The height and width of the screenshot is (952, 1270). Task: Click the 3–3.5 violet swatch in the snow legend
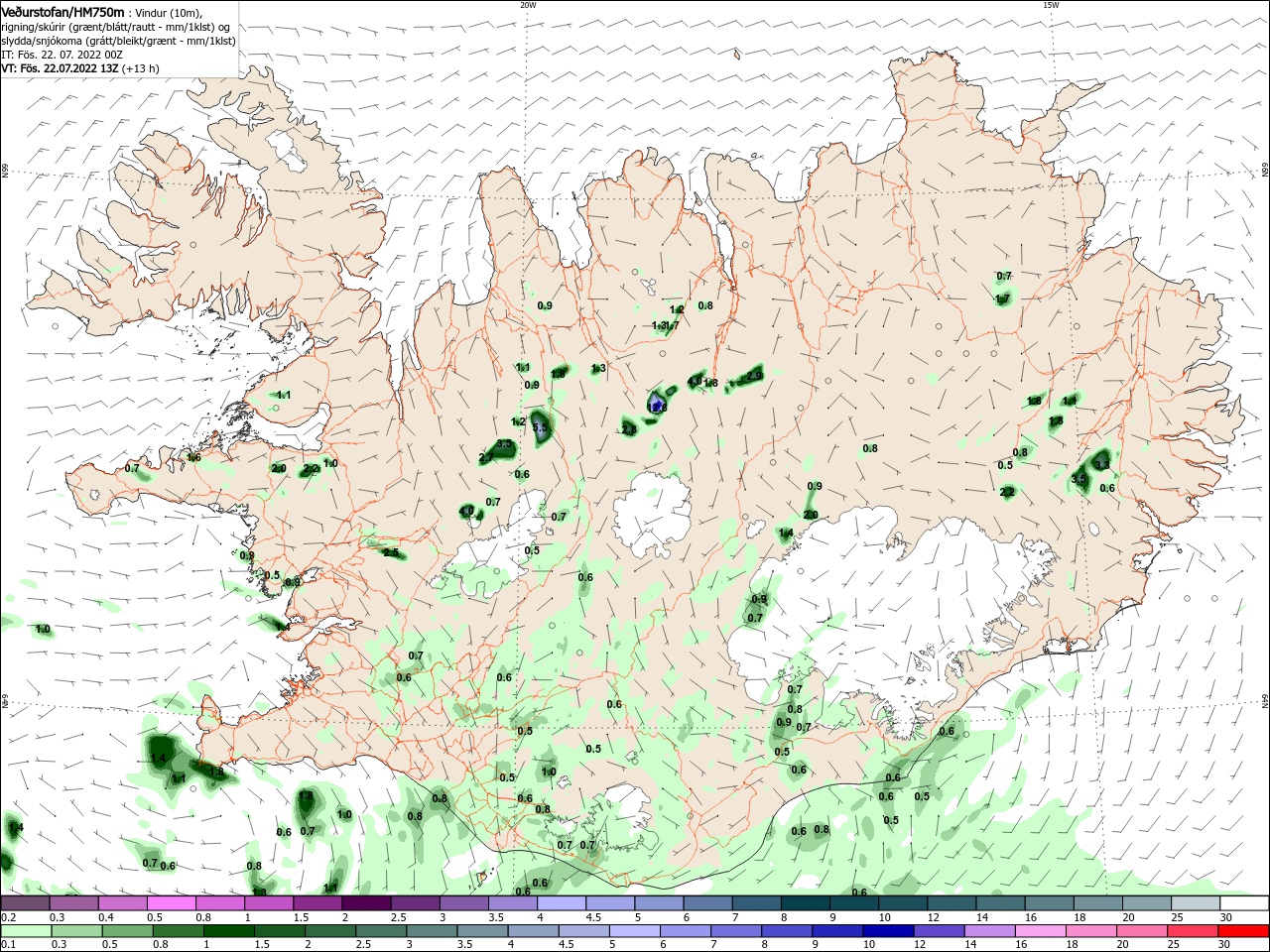pyautogui.click(x=462, y=903)
